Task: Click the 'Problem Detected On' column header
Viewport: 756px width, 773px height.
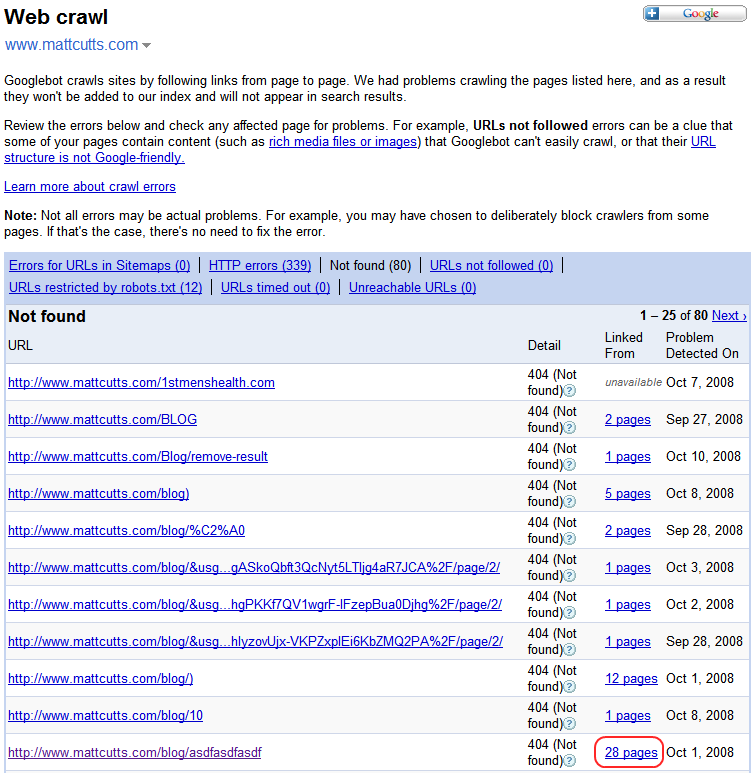Action: (x=702, y=345)
